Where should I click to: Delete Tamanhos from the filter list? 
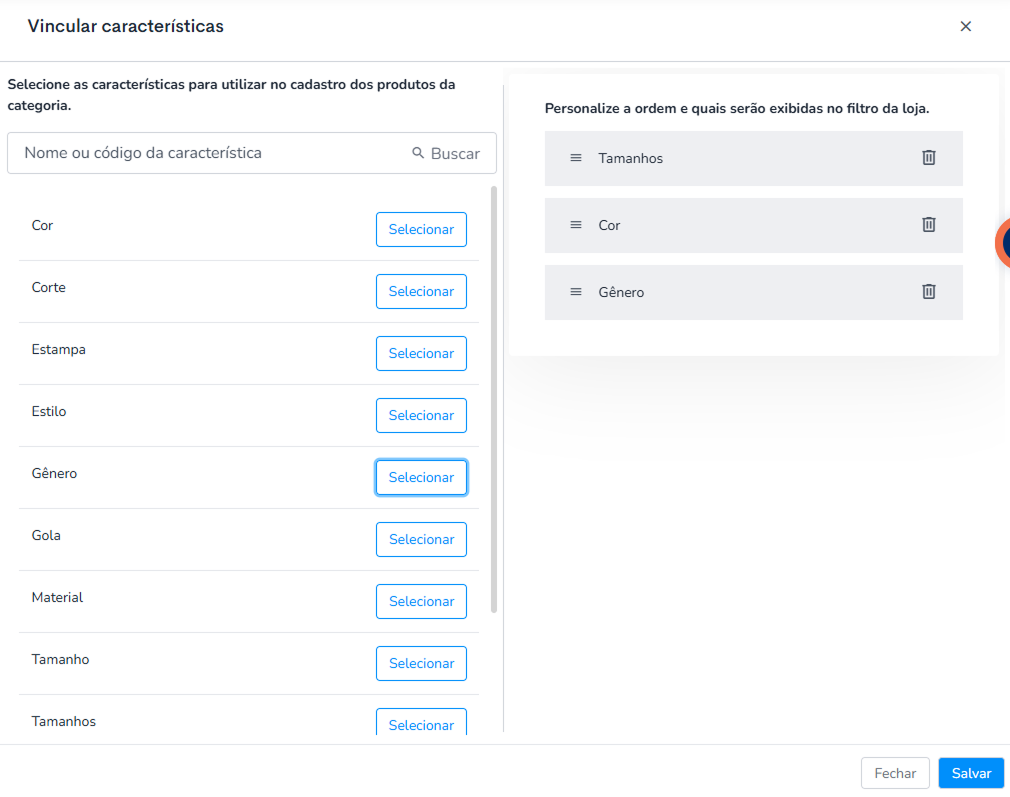(928, 158)
